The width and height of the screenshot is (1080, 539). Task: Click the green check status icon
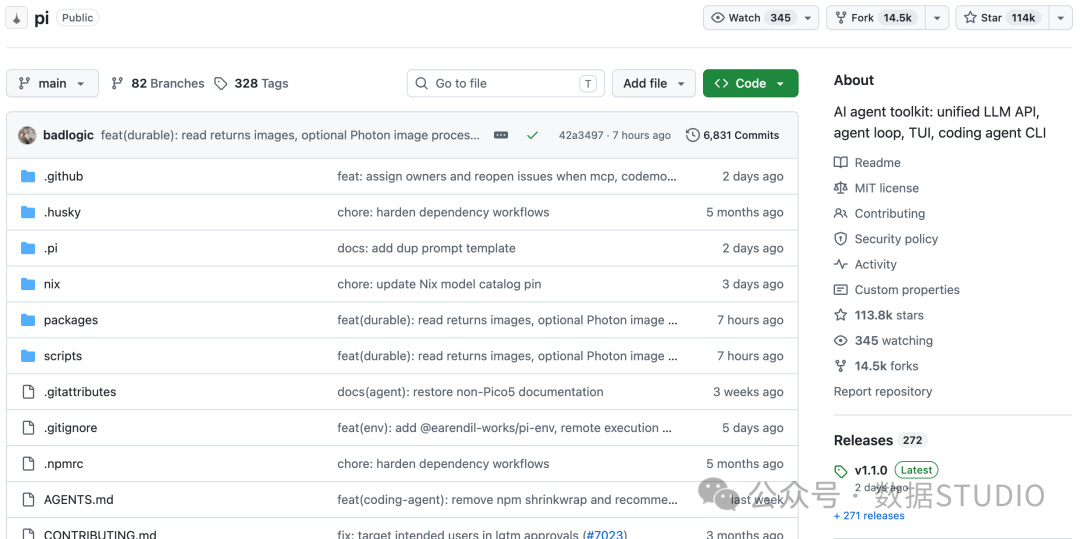(532, 136)
